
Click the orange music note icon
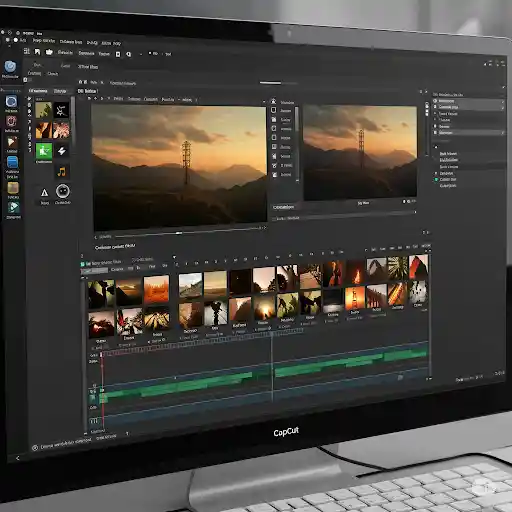tap(62, 172)
